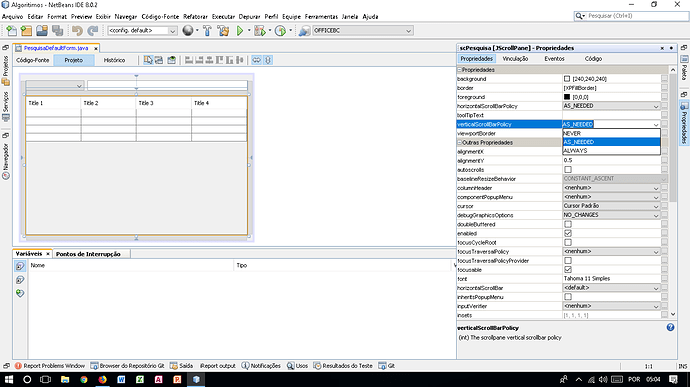The height and width of the screenshot is (387, 690).
Task: Click the Build hammer icon
Action: (207, 30)
